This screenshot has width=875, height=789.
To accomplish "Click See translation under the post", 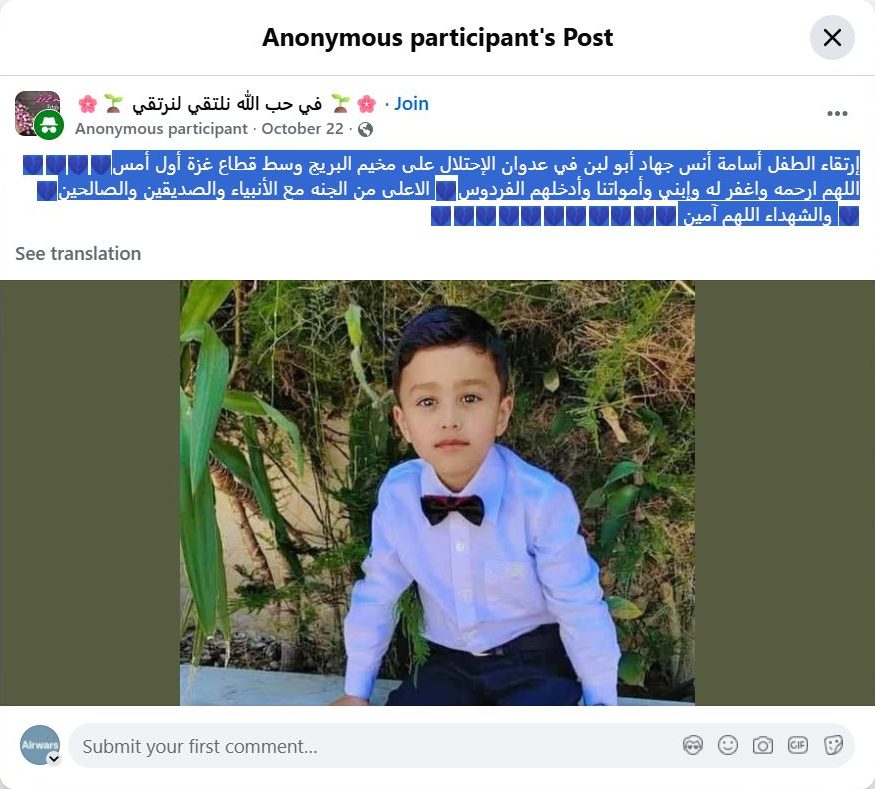I will coord(78,253).
